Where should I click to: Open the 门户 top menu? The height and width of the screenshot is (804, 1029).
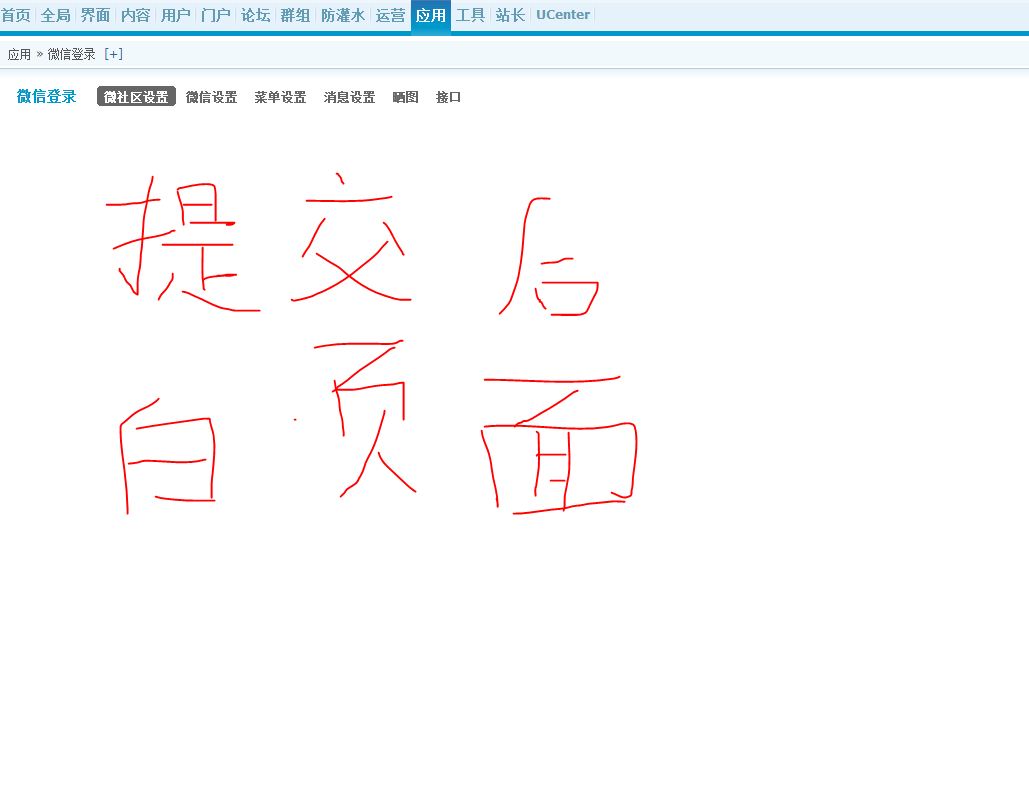click(216, 15)
